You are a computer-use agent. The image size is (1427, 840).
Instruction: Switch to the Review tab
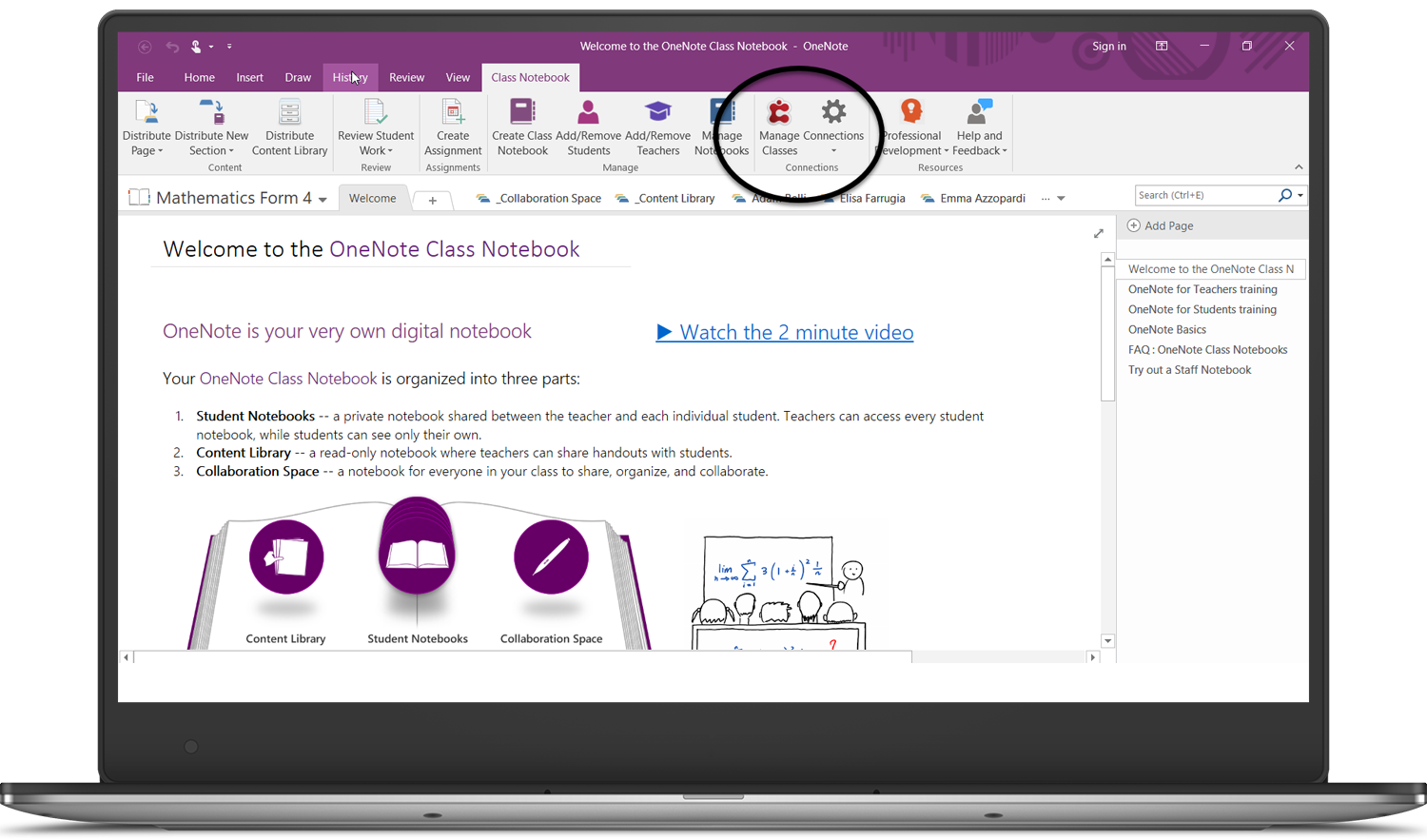[x=406, y=77]
